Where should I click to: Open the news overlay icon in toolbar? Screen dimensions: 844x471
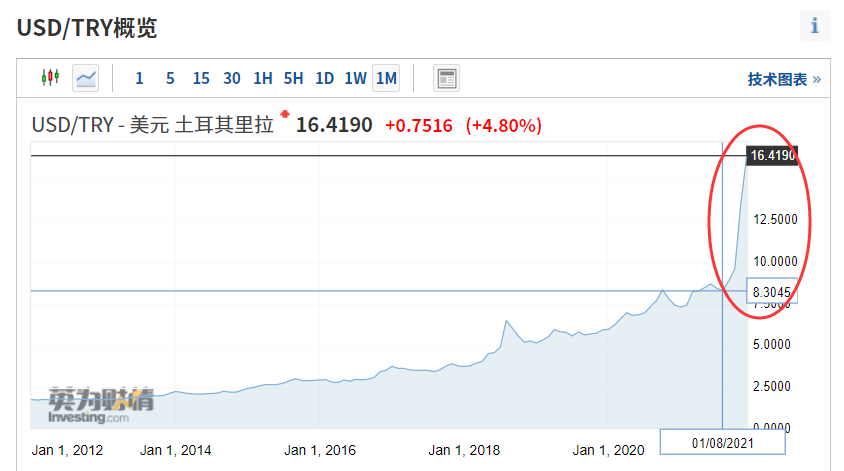(446, 78)
